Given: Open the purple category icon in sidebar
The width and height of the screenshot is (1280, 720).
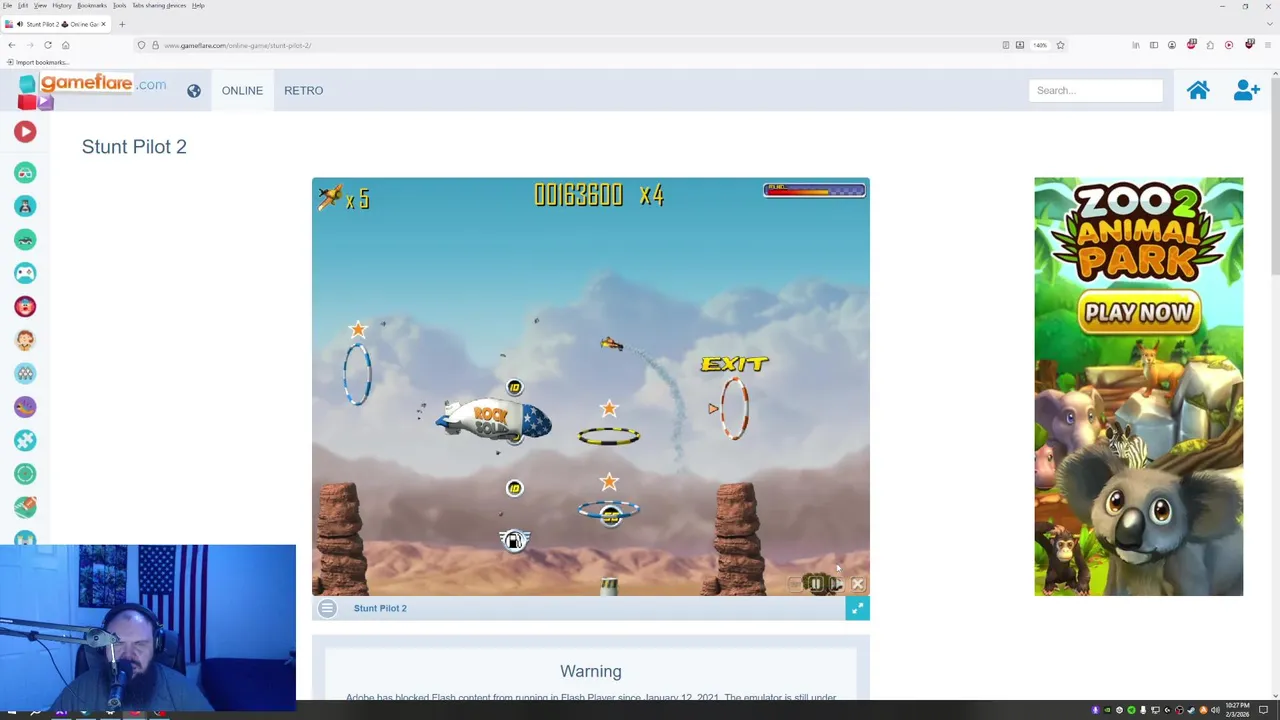Looking at the screenshot, I should tap(25, 407).
